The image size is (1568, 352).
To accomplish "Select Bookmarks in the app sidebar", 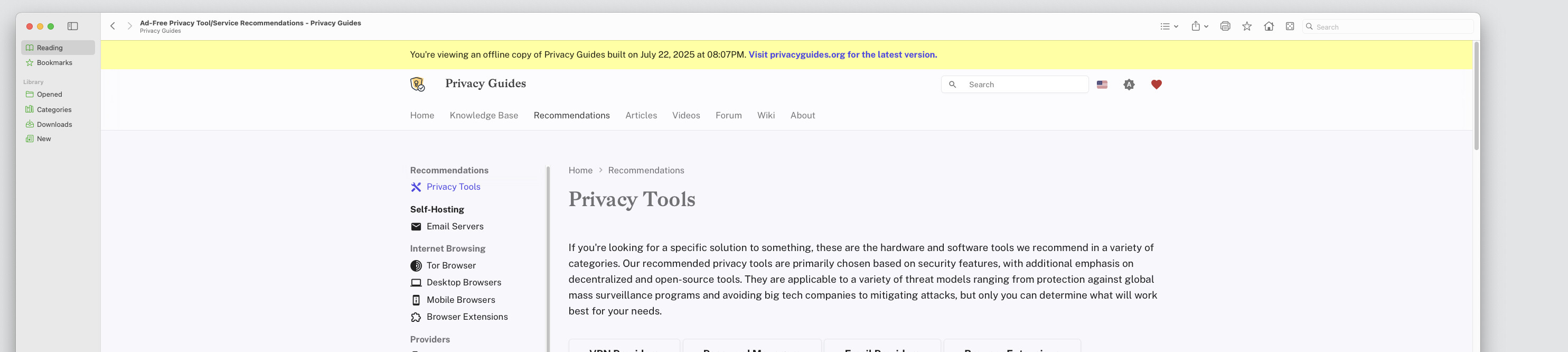I will [54, 63].
